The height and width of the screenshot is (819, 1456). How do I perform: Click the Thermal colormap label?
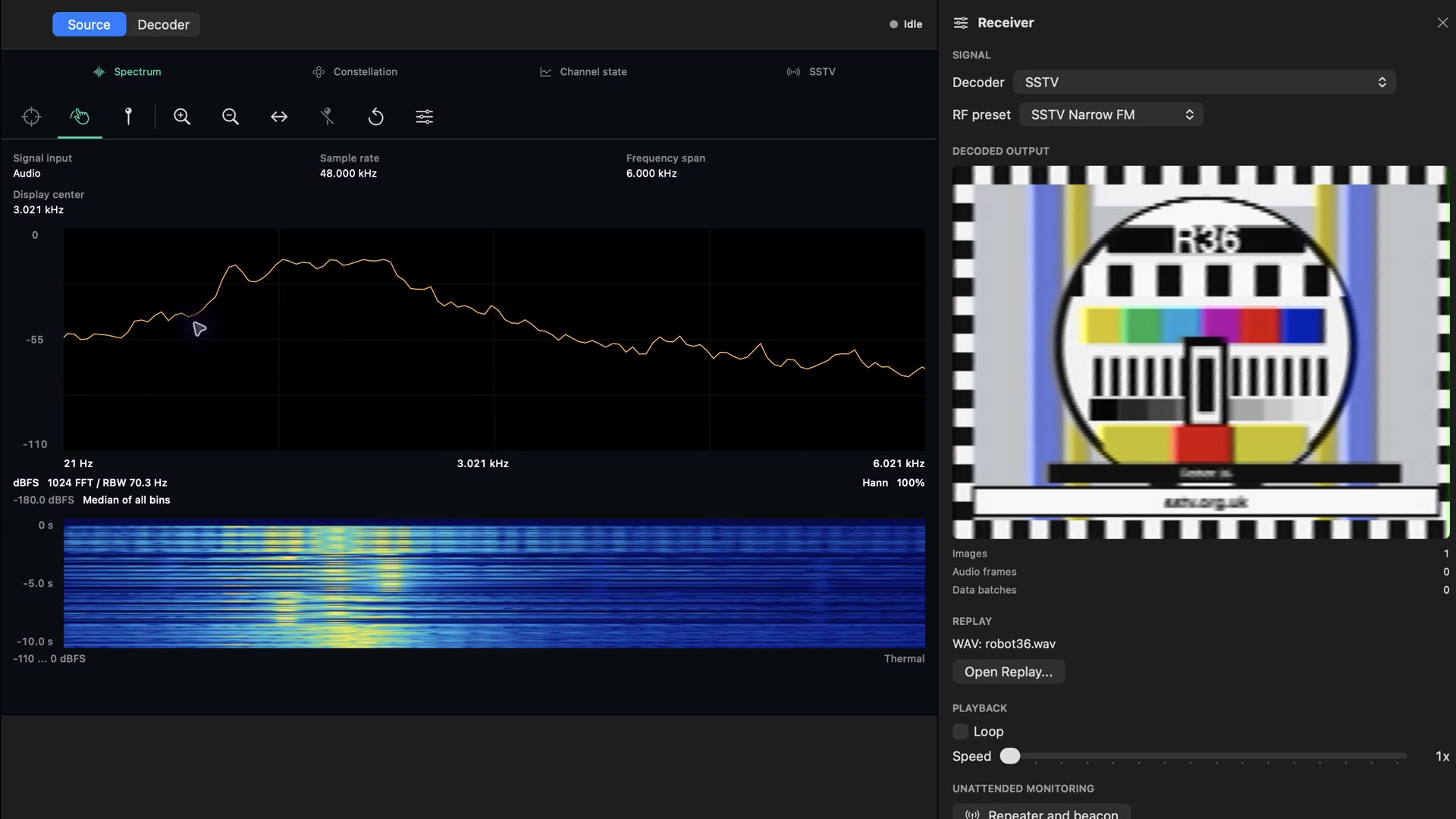click(904, 659)
